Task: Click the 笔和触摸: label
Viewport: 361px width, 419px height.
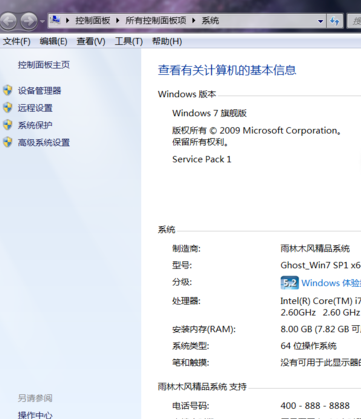Action: coord(191,363)
